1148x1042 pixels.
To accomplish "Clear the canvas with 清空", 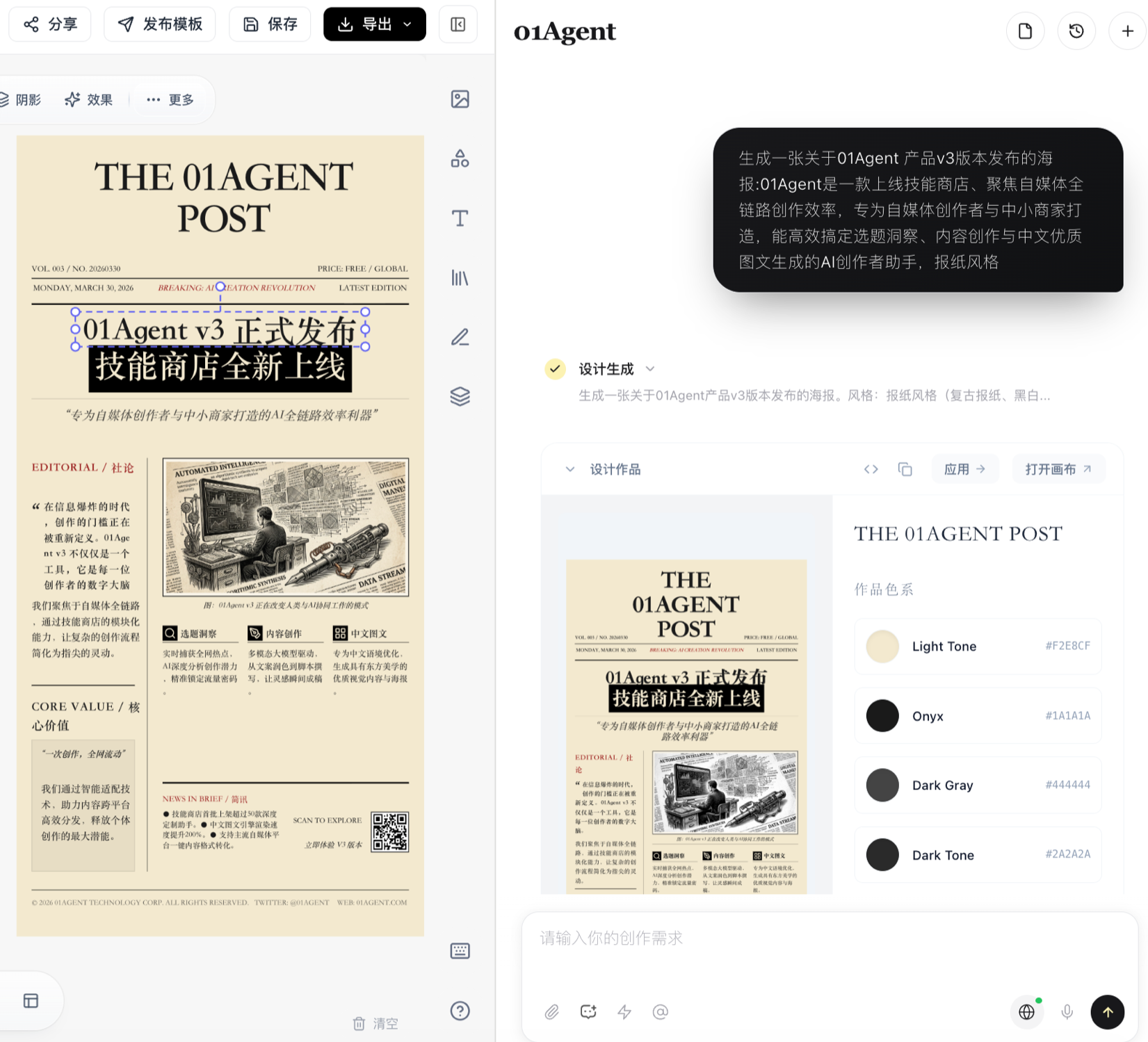I will [x=375, y=1023].
